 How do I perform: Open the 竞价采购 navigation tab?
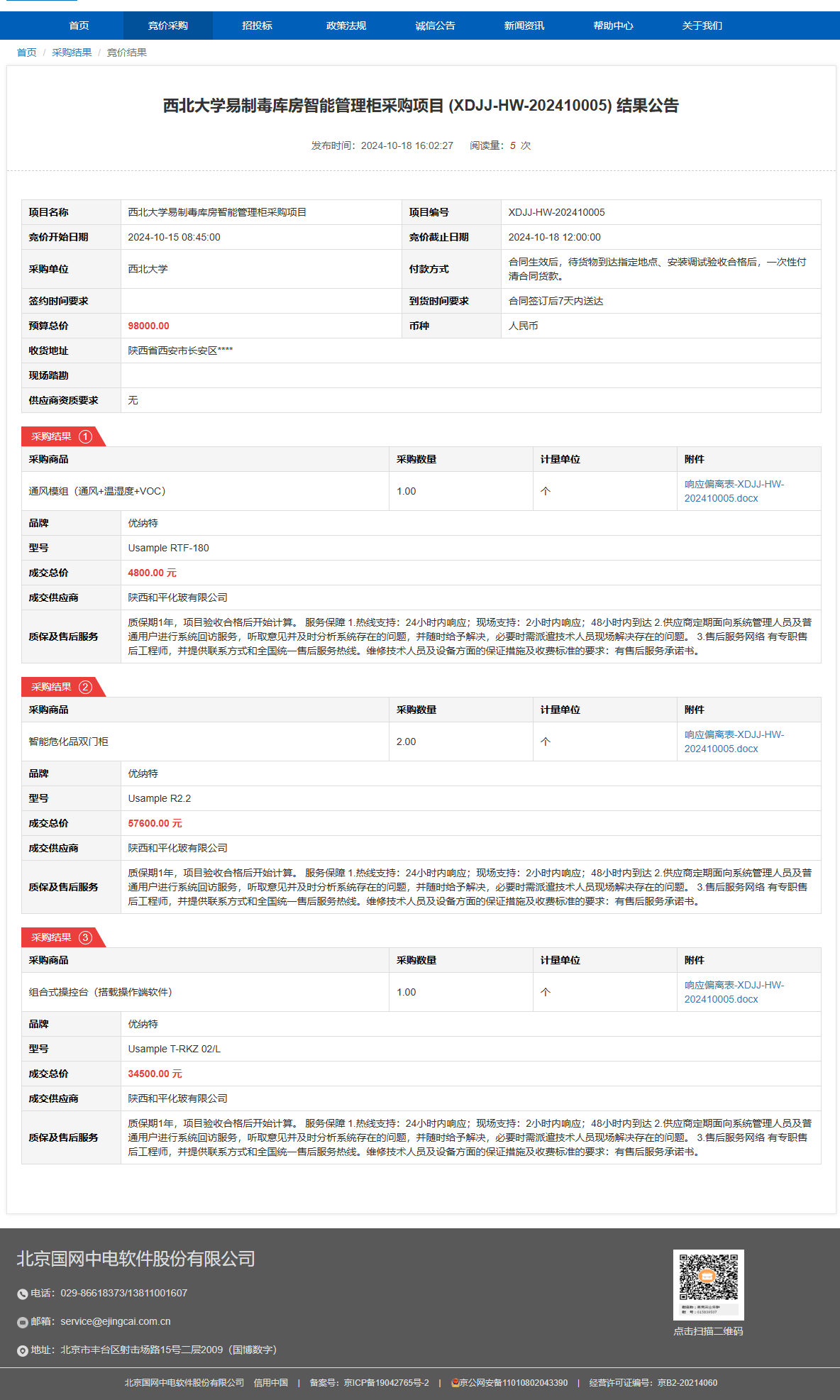(168, 26)
